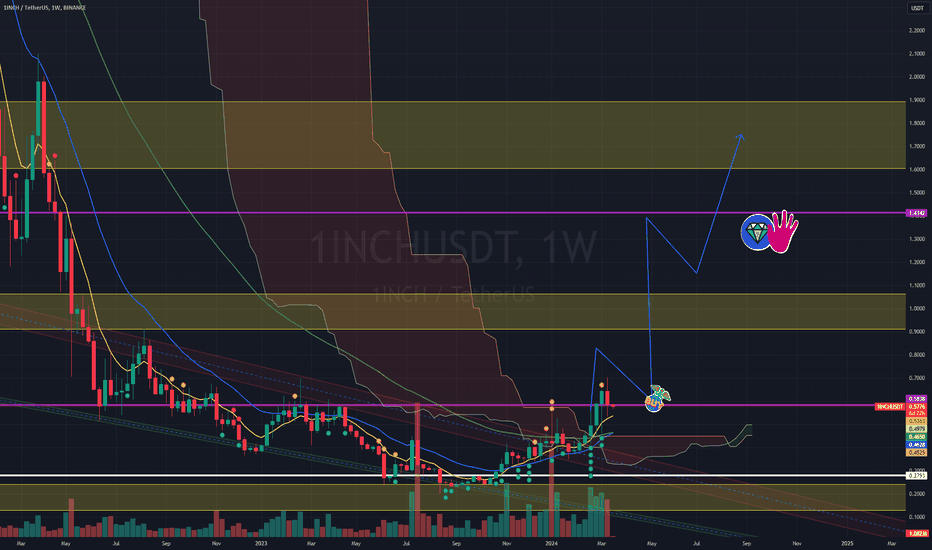Viewport: 932px width, 550px height.
Task: Select the orange 0.4525 indicator label
Action: 917,452
